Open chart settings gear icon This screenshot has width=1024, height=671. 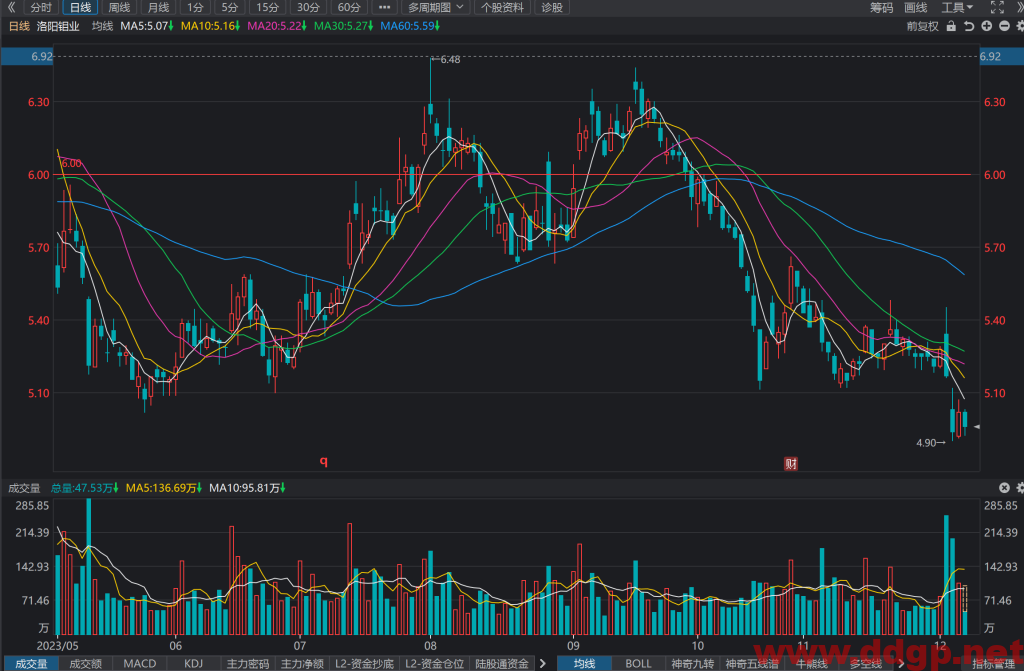(x=1020, y=26)
